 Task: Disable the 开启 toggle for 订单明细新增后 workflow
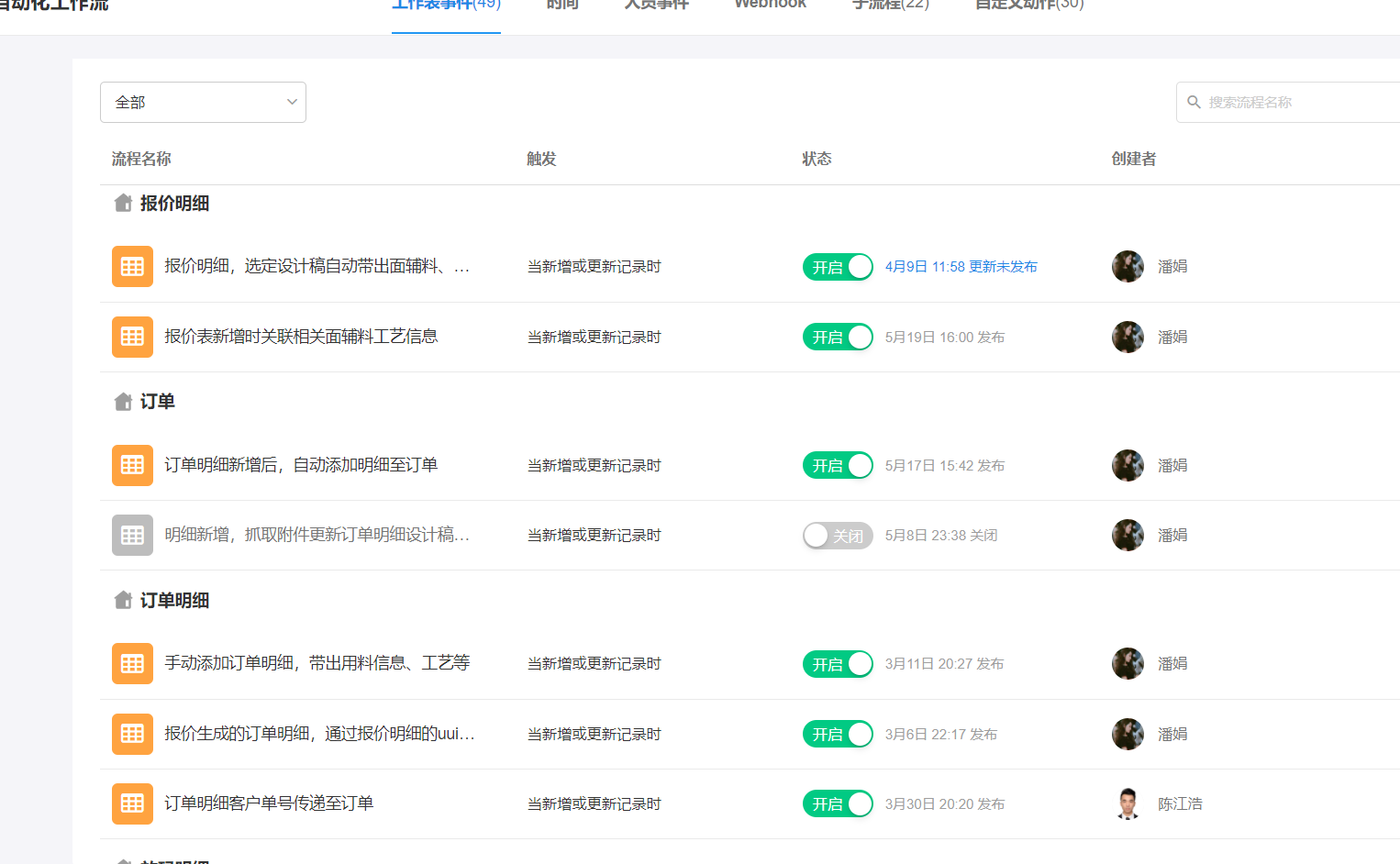pyautogui.click(x=838, y=465)
